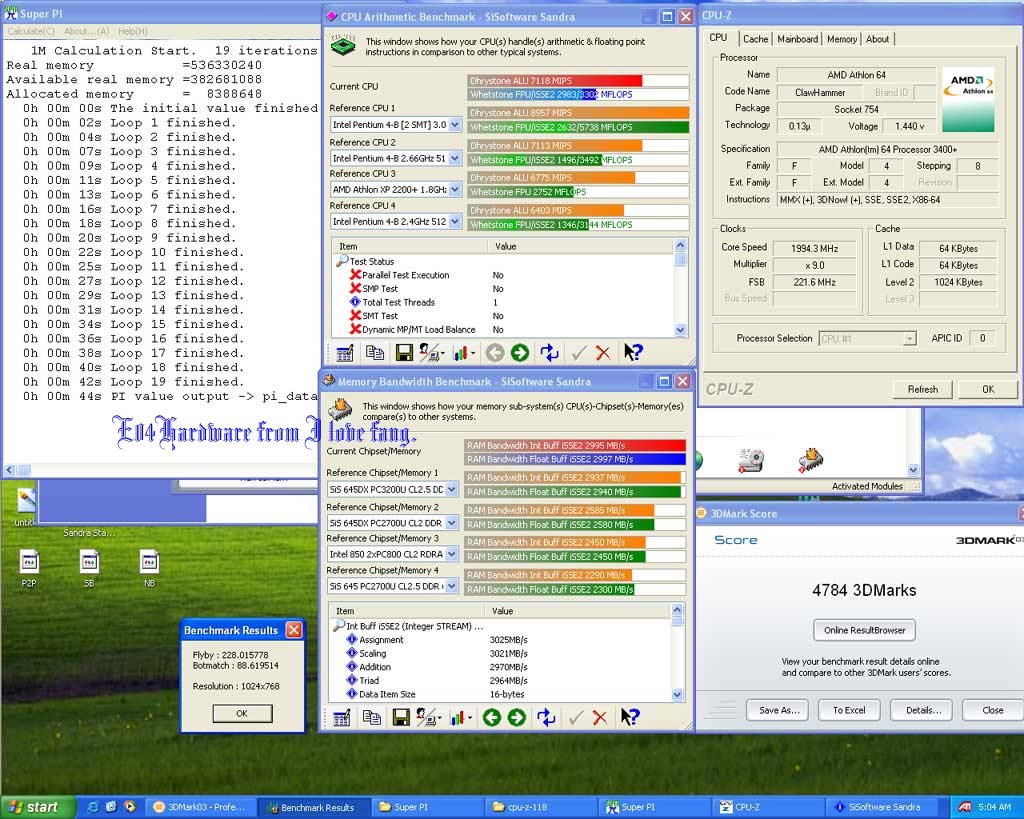Select Parallel Test Execution row
Image resolution: width=1024 pixels, height=819 pixels.
(x=503, y=275)
